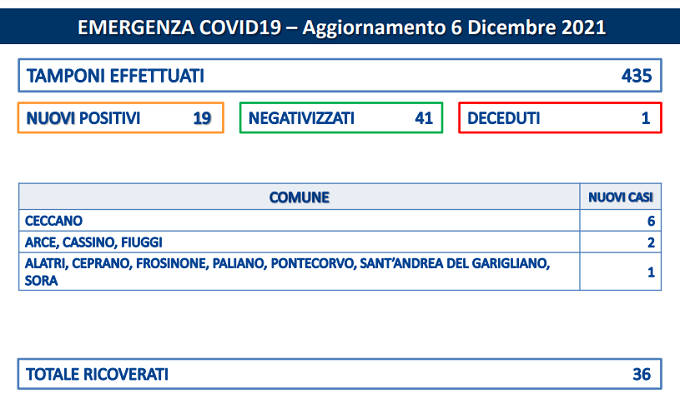Viewport: 680px width, 399px height.
Task: Select the CECCANO table row
Action: [x=340, y=220]
